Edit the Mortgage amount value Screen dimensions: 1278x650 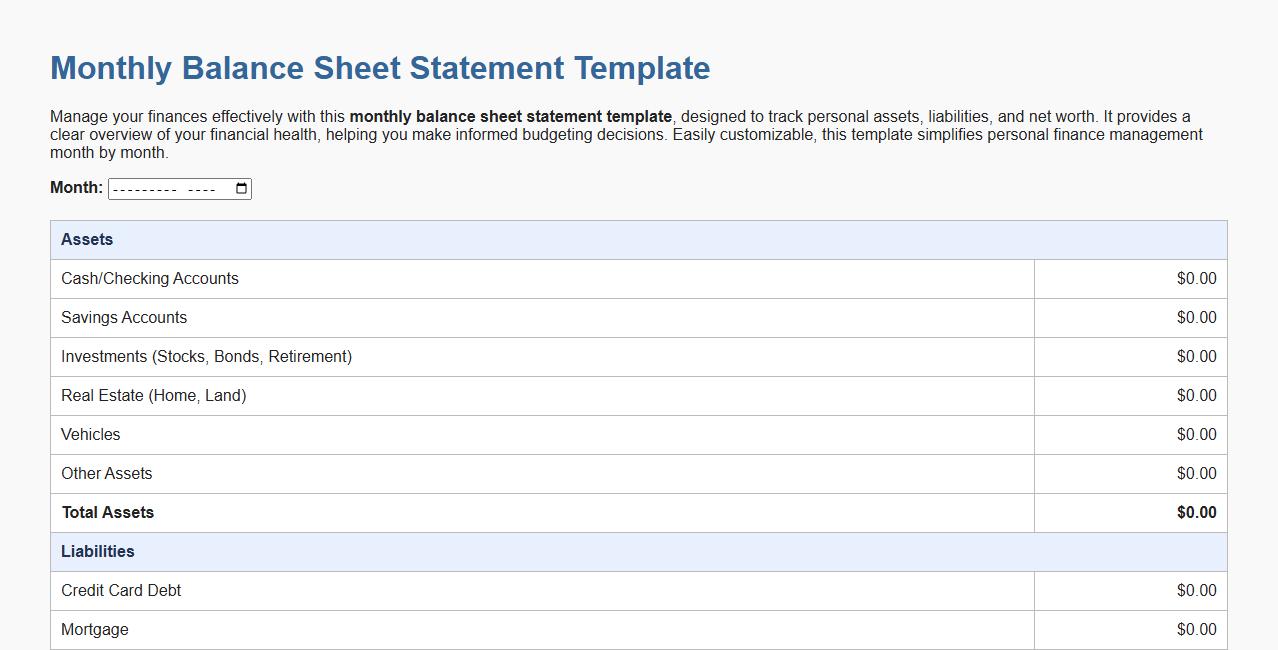tap(1130, 629)
